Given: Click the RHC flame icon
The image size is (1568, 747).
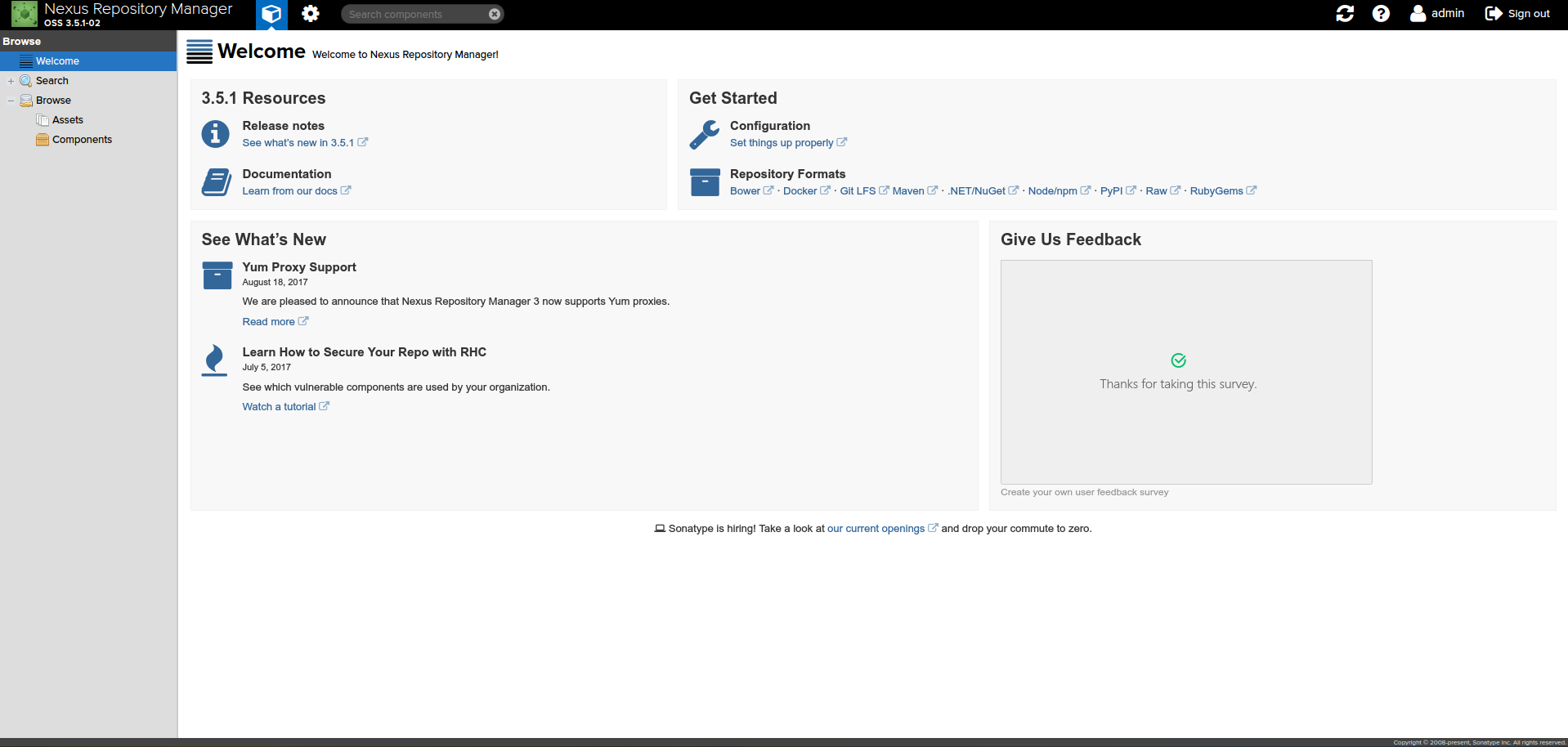Looking at the screenshot, I should 215,360.
